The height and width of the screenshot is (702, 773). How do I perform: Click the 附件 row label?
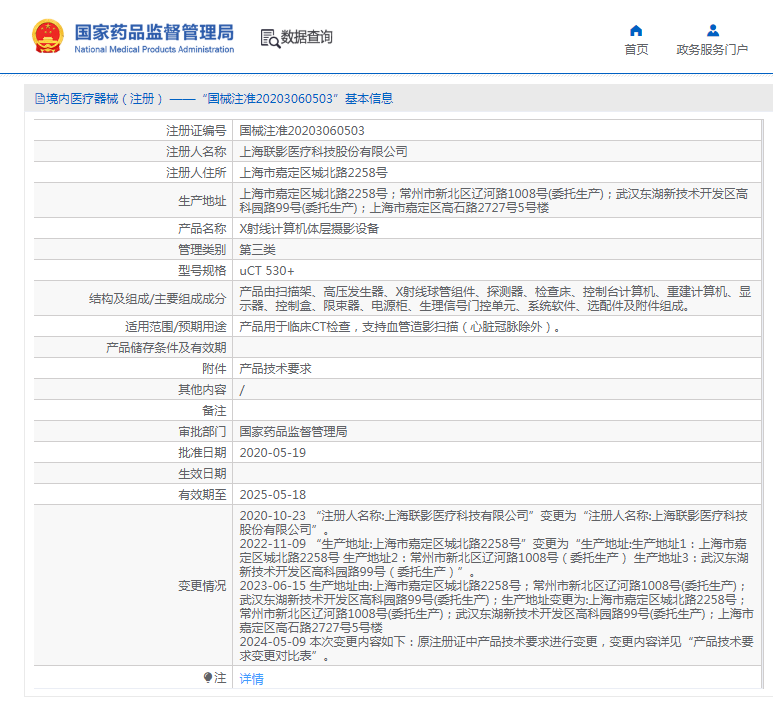(214, 369)
